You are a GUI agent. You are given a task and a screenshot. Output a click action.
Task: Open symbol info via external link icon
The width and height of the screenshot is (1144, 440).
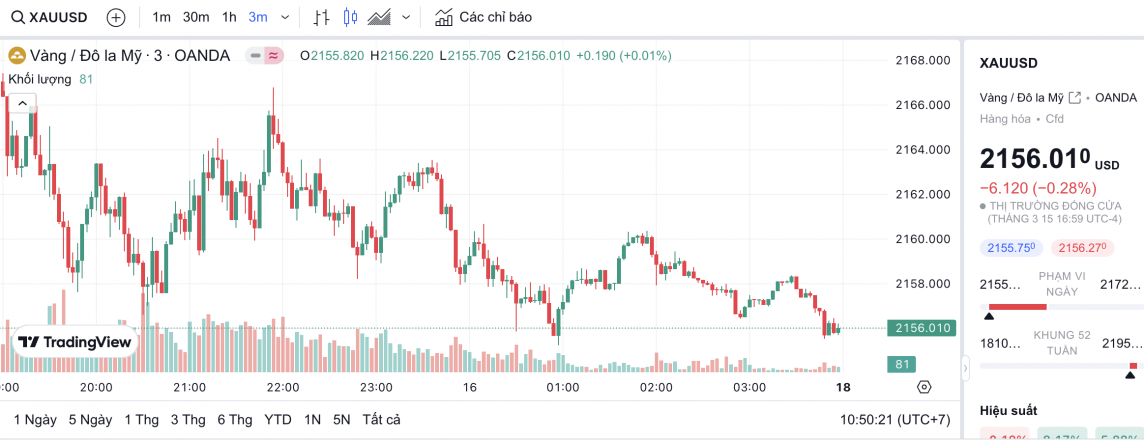(1075, 97)
